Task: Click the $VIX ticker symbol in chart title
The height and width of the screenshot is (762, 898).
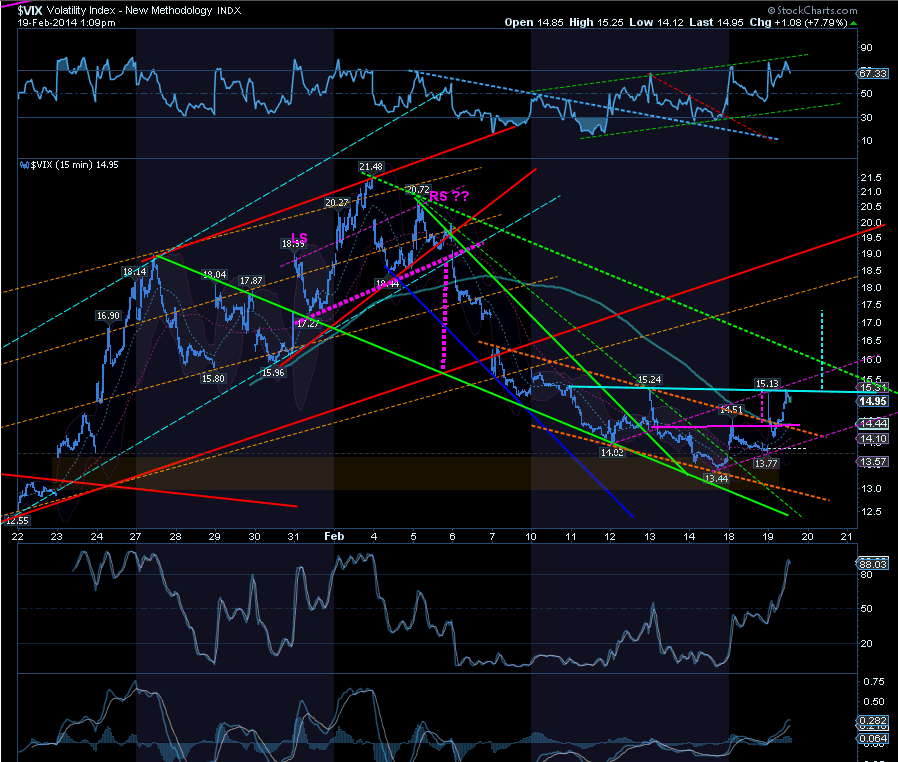Action: (30, 10)
